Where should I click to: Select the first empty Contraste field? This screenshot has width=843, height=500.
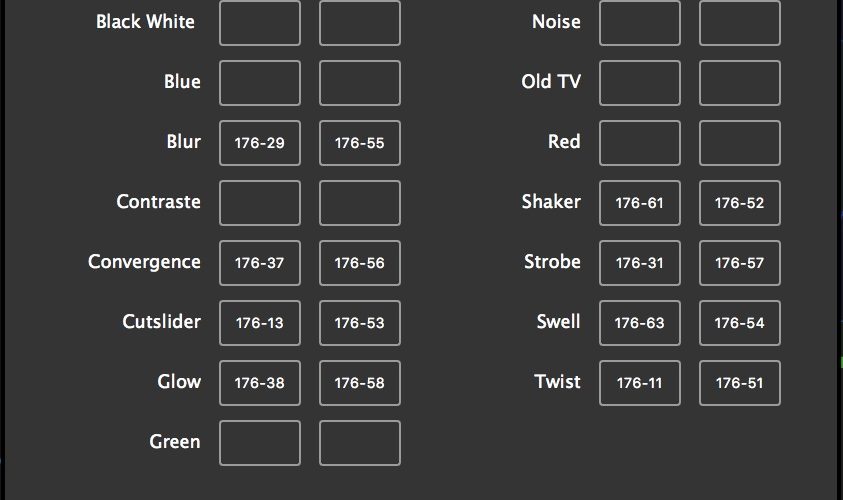260,203
